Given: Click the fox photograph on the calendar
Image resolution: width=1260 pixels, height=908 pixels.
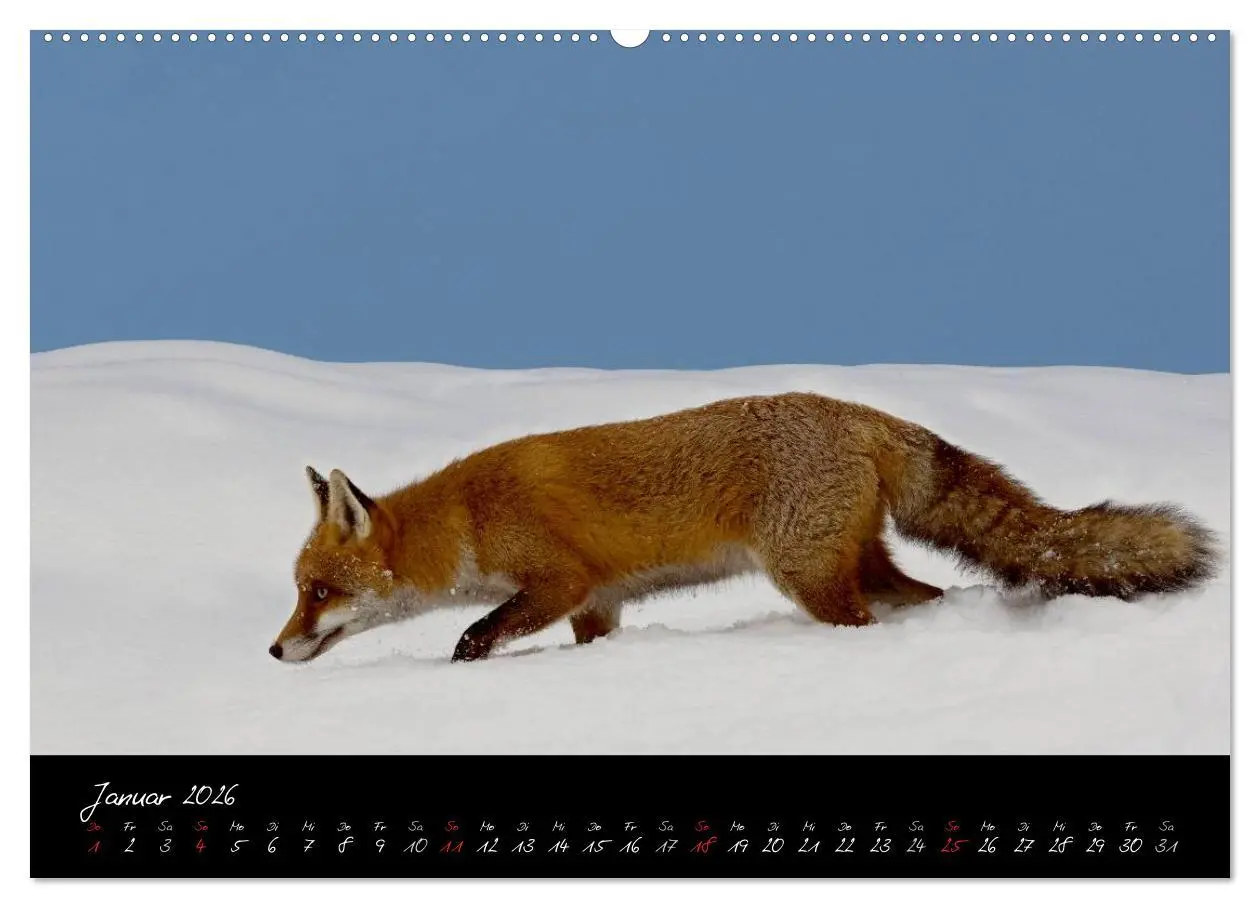Looking at the screenshot, I should point(630,392).
